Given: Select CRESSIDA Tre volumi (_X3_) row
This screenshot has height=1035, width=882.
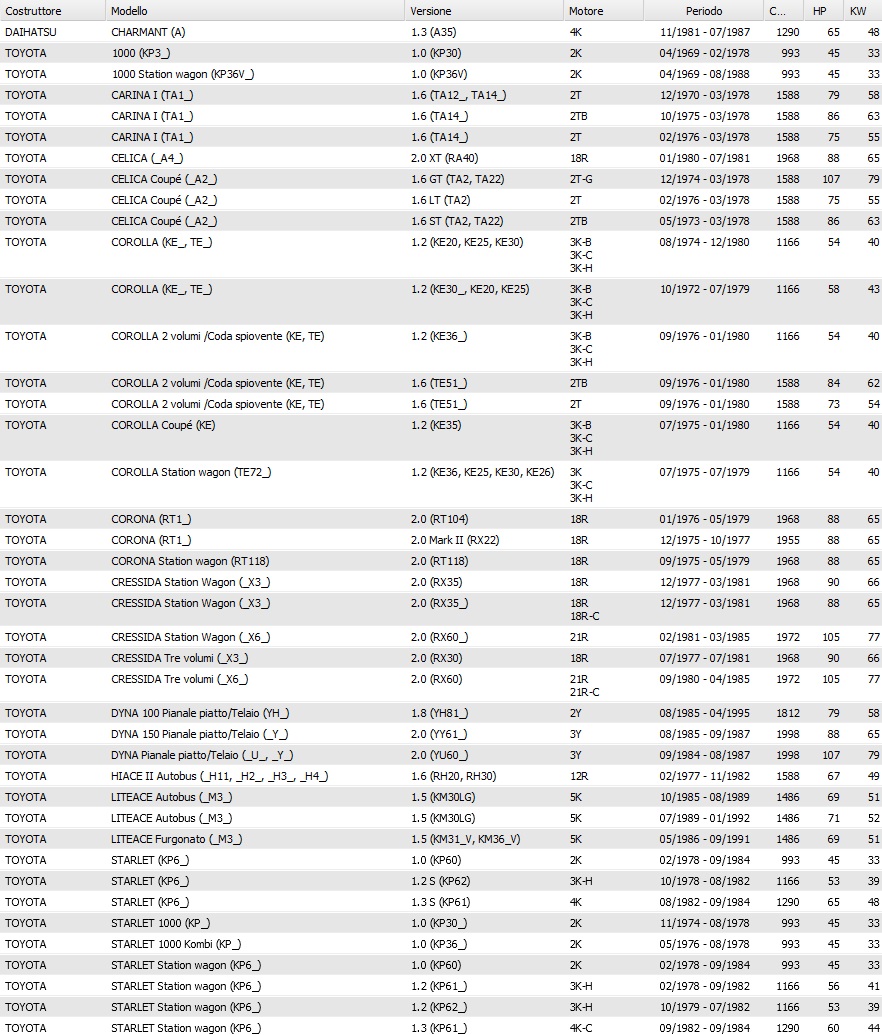Looking at the screenshot, I should tap(441, 658).
